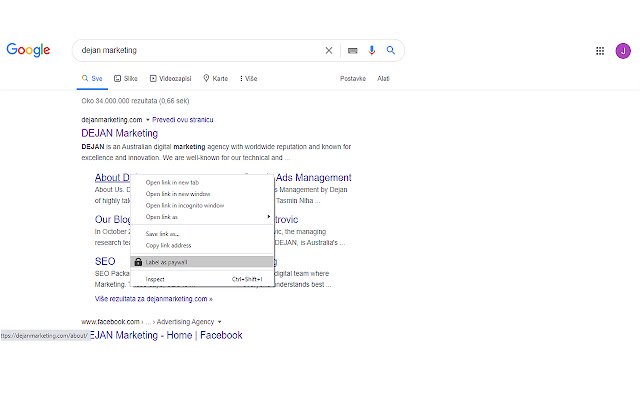Click the www.facebook.com breadcrumb text
The width and height of the screenshot is (640, 400).
click(x=110, y=322)
